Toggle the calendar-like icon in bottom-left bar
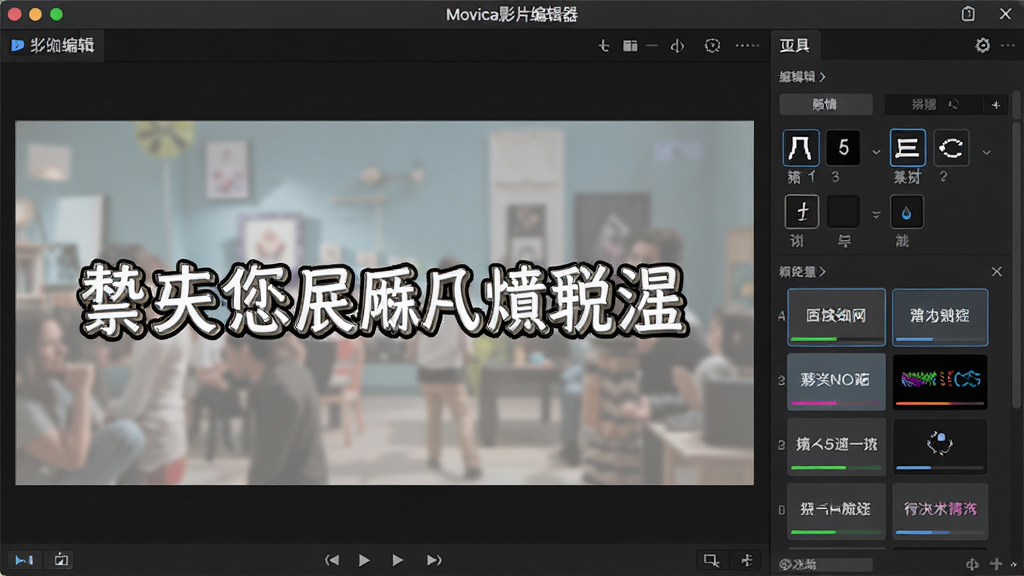 pos(61,560)
